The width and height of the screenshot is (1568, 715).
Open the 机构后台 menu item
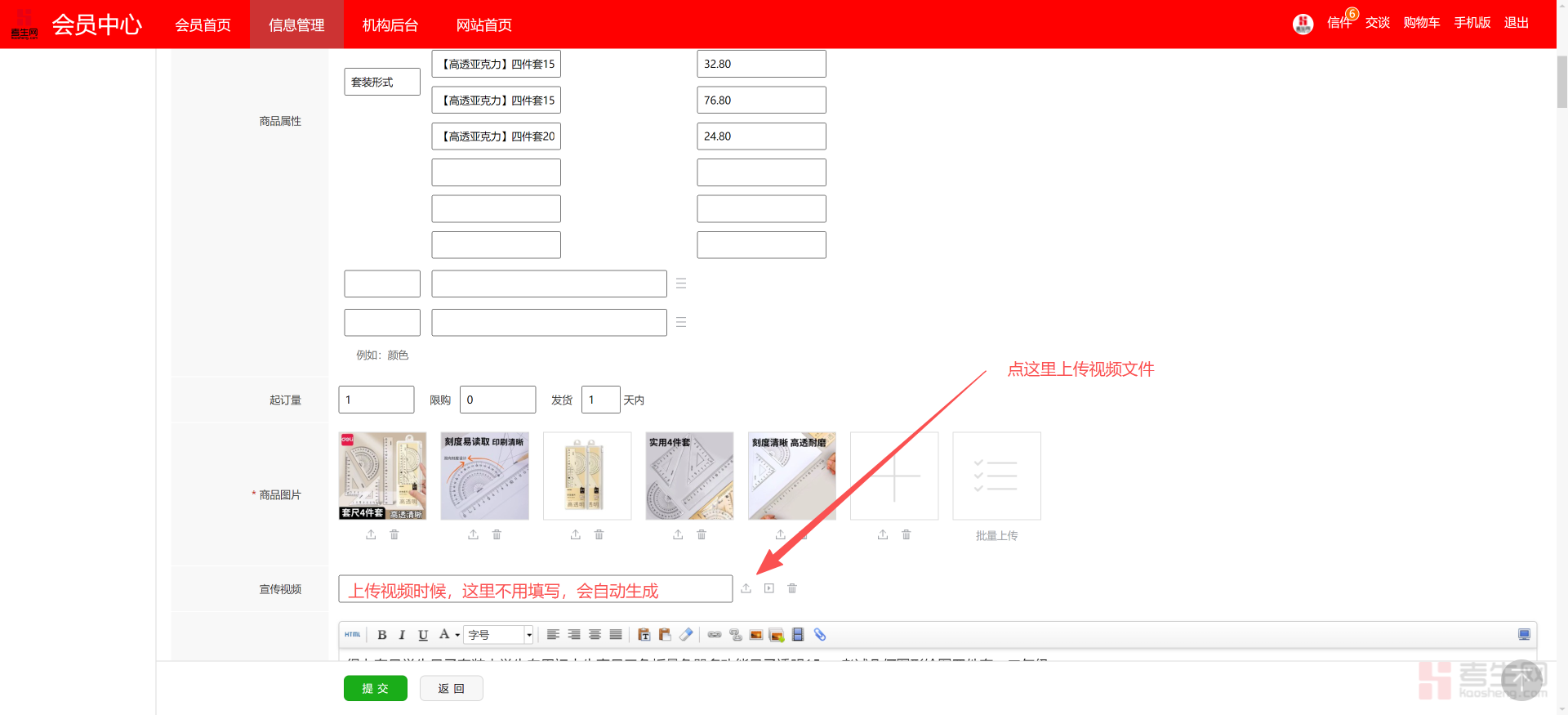pyautogui.click(x=390, y=25)
